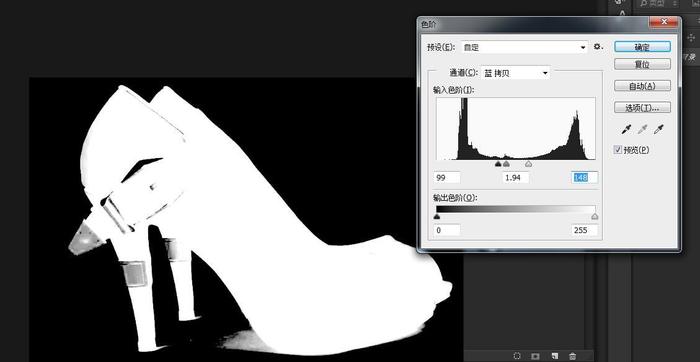Screen dimensions: 700x362
Task: Click the output shadow field showing 0
Action: pos(447,230)
